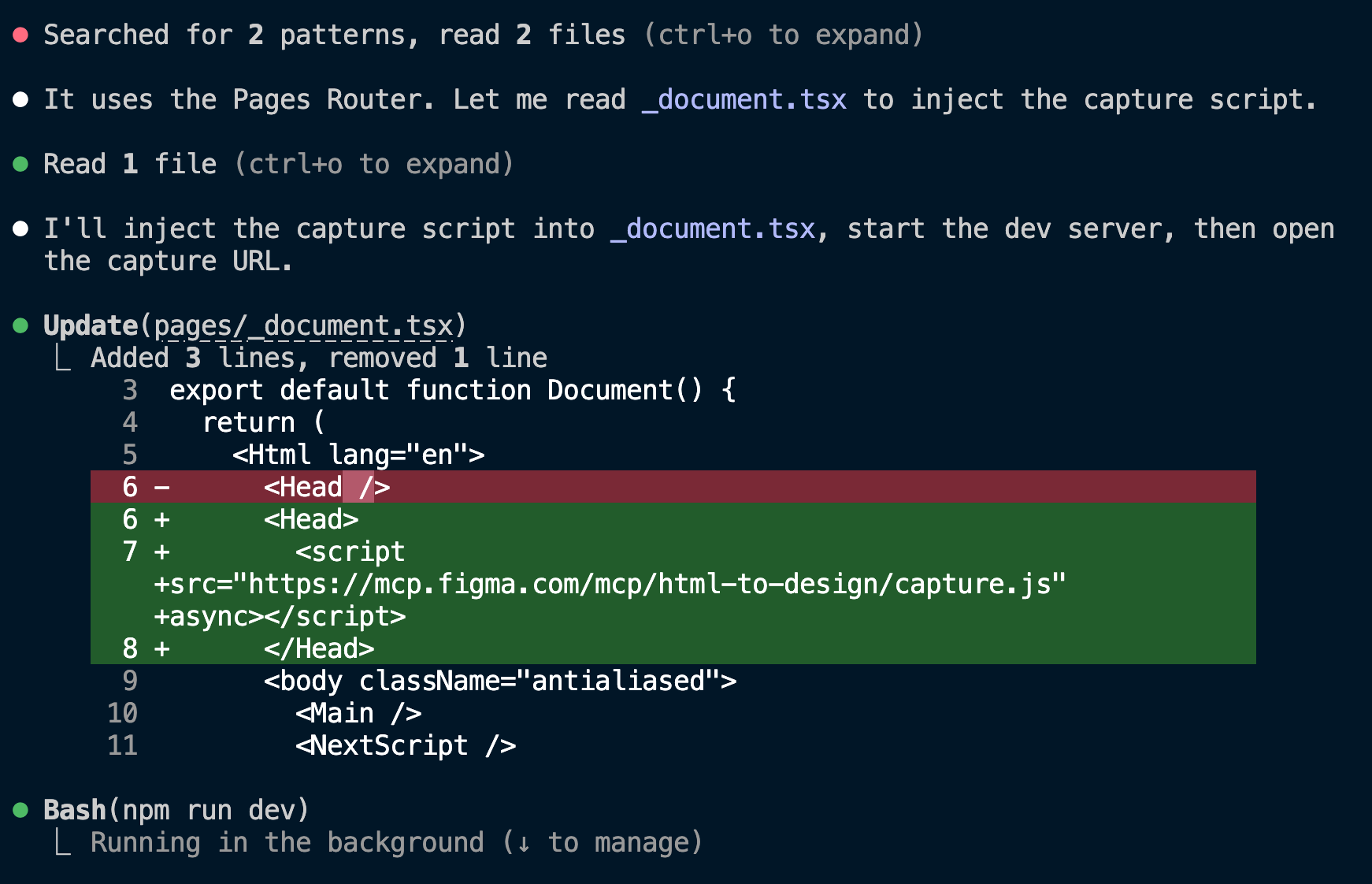1372x884 pixels.
Task: Click the '<body className="antialiased">' code line
Action: click(500, 682)
